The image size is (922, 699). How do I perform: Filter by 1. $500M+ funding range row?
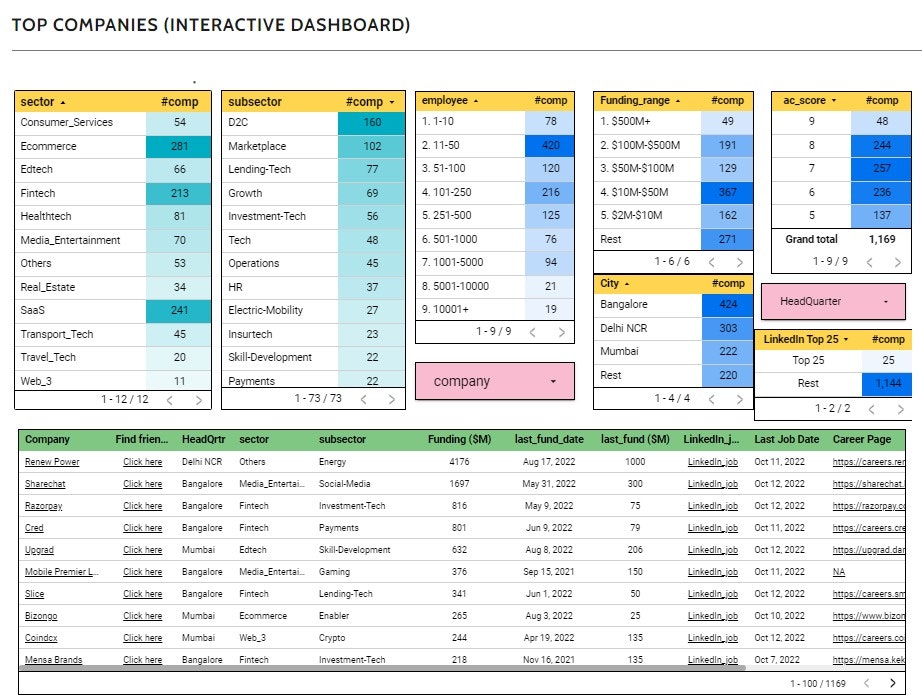tap(673, 121)
